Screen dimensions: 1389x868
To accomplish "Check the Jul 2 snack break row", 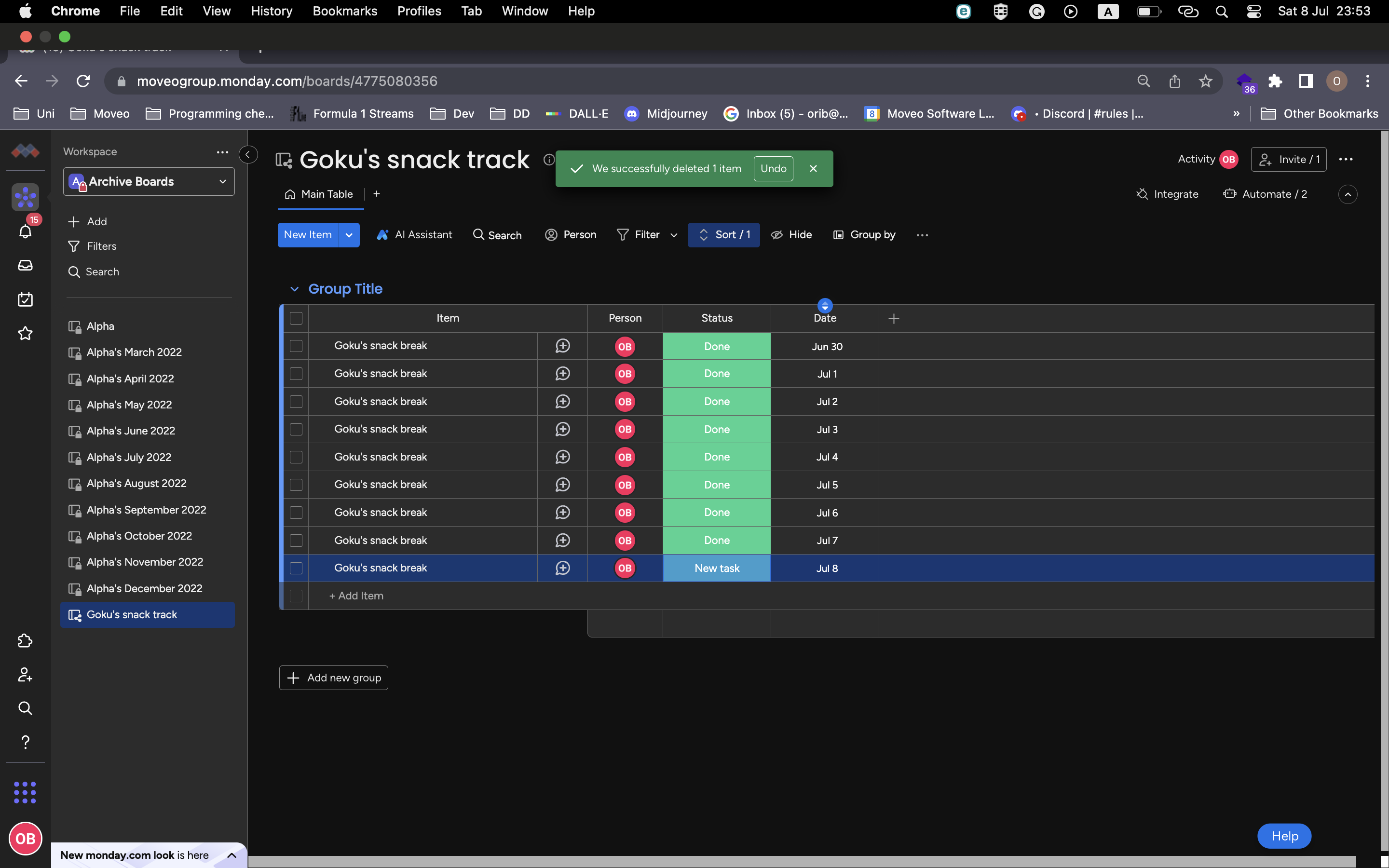I will (x=296, y=401).
